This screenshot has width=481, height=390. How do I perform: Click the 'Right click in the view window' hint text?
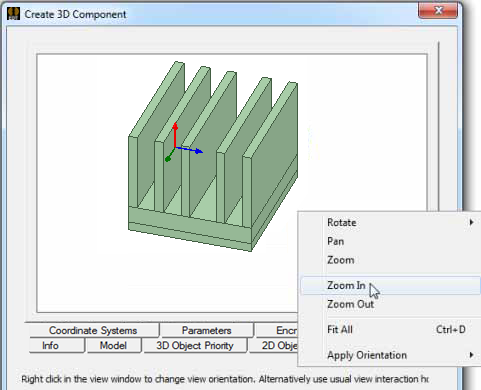tap(225, 379)
